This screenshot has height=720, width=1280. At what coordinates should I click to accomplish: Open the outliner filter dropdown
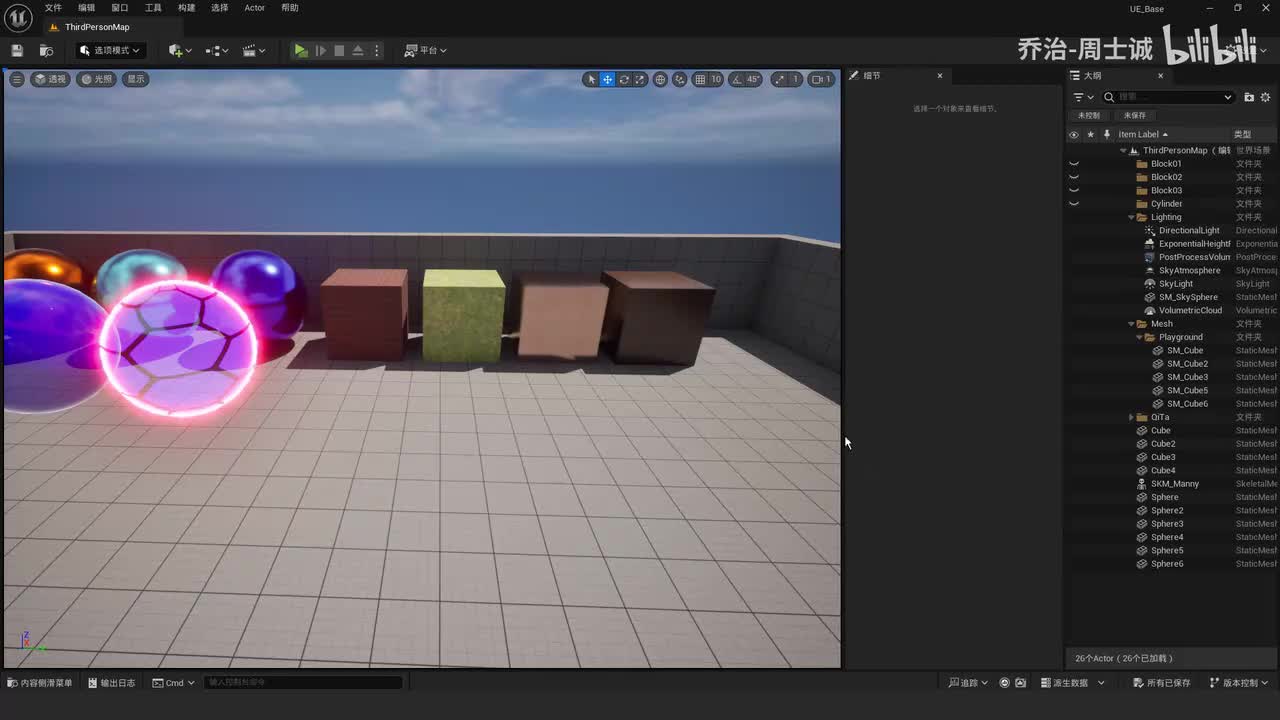(1083, 97)
